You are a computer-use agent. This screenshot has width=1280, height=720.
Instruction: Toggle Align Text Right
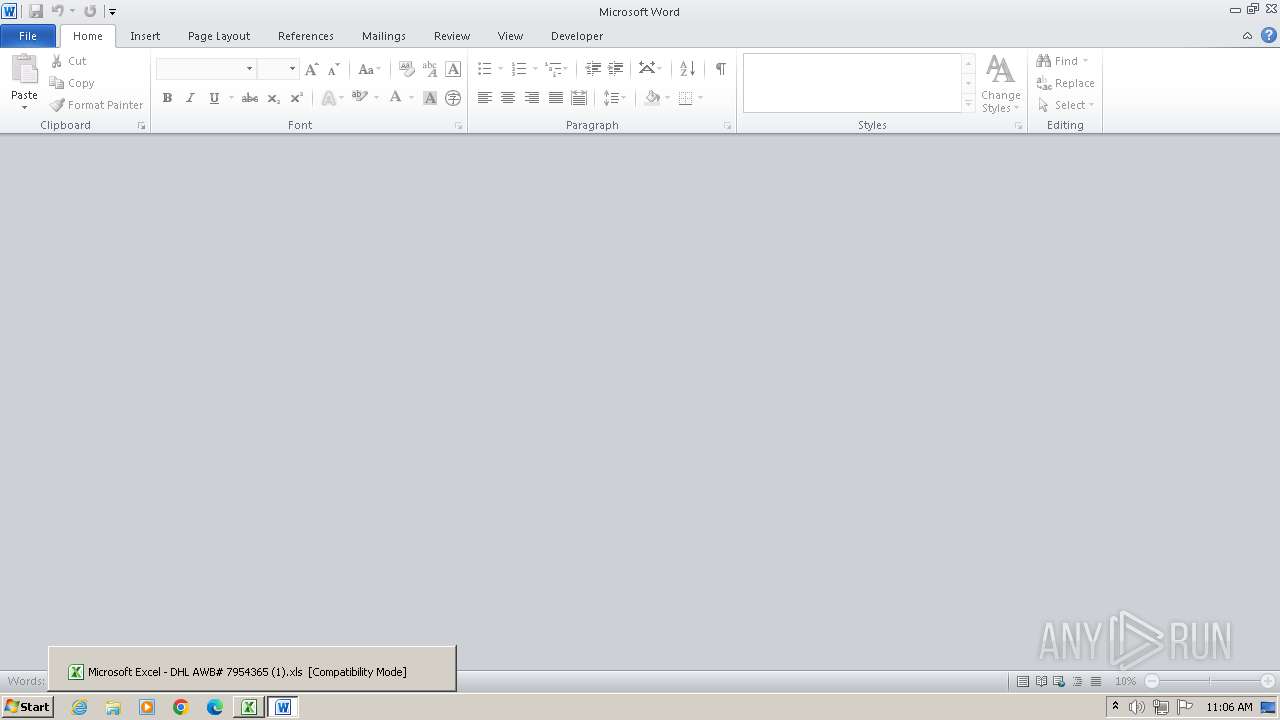532,98
